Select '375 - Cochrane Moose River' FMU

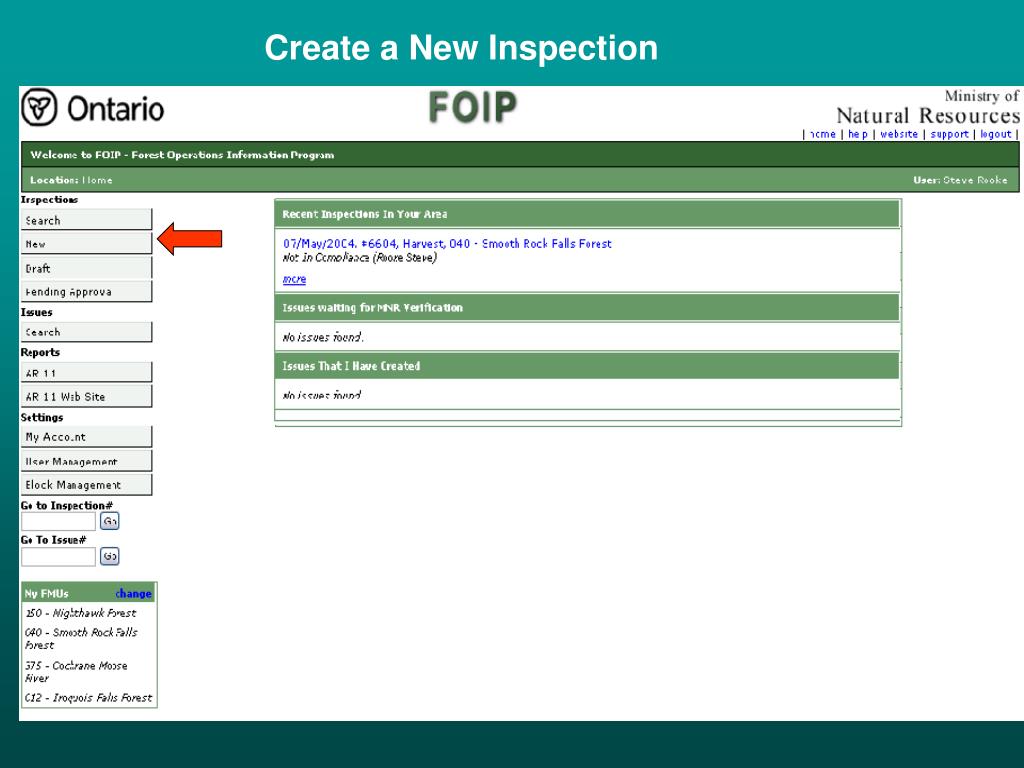tap(76, 671)
